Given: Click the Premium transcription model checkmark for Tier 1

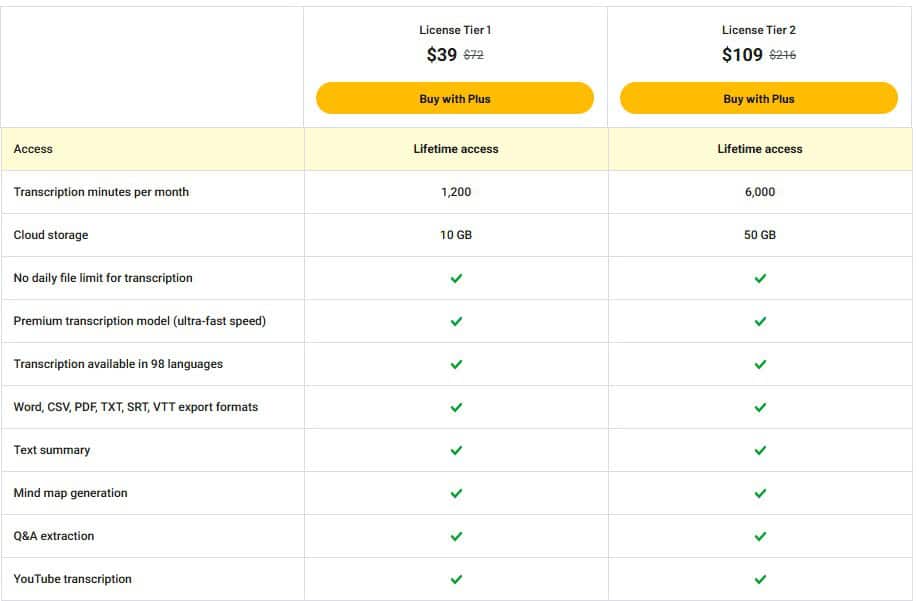Looking at the screenshot, I should [x=456, y=321].
